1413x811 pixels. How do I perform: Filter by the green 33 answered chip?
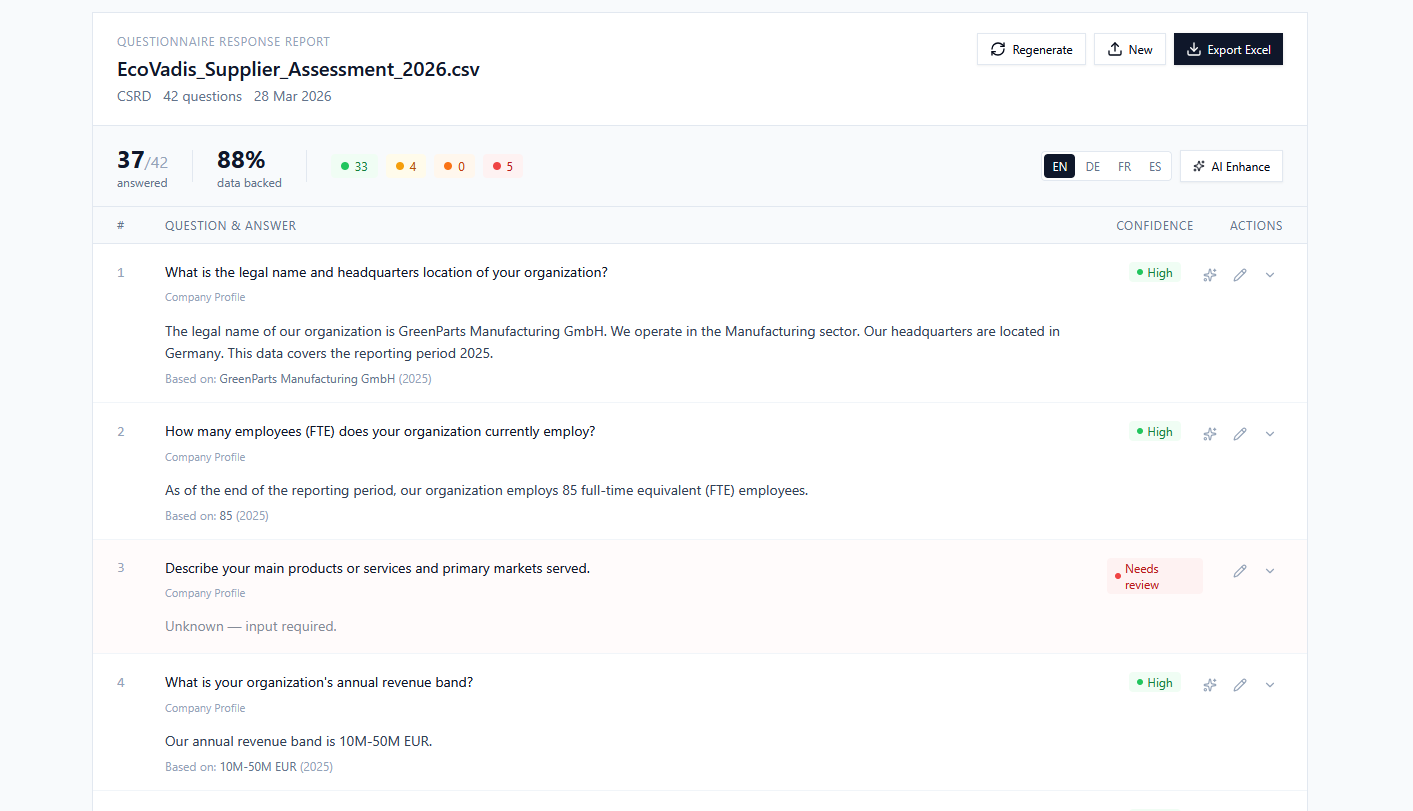pos(354,166)
